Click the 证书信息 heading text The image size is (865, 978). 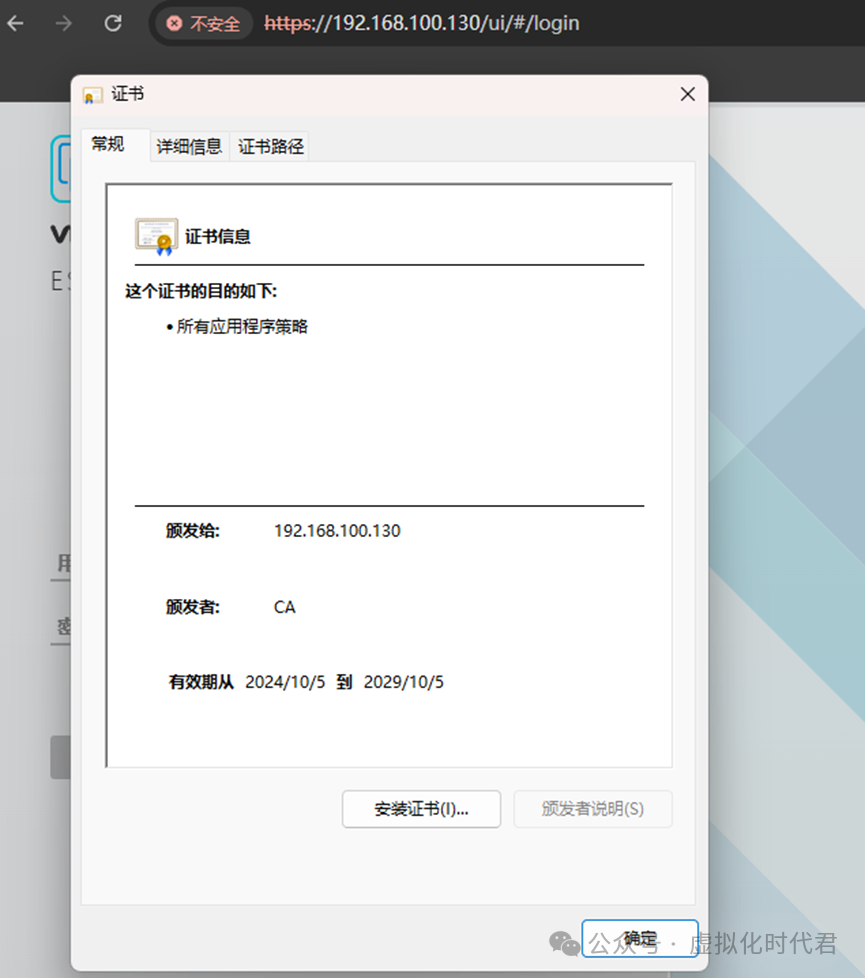[x=218, y=236]
